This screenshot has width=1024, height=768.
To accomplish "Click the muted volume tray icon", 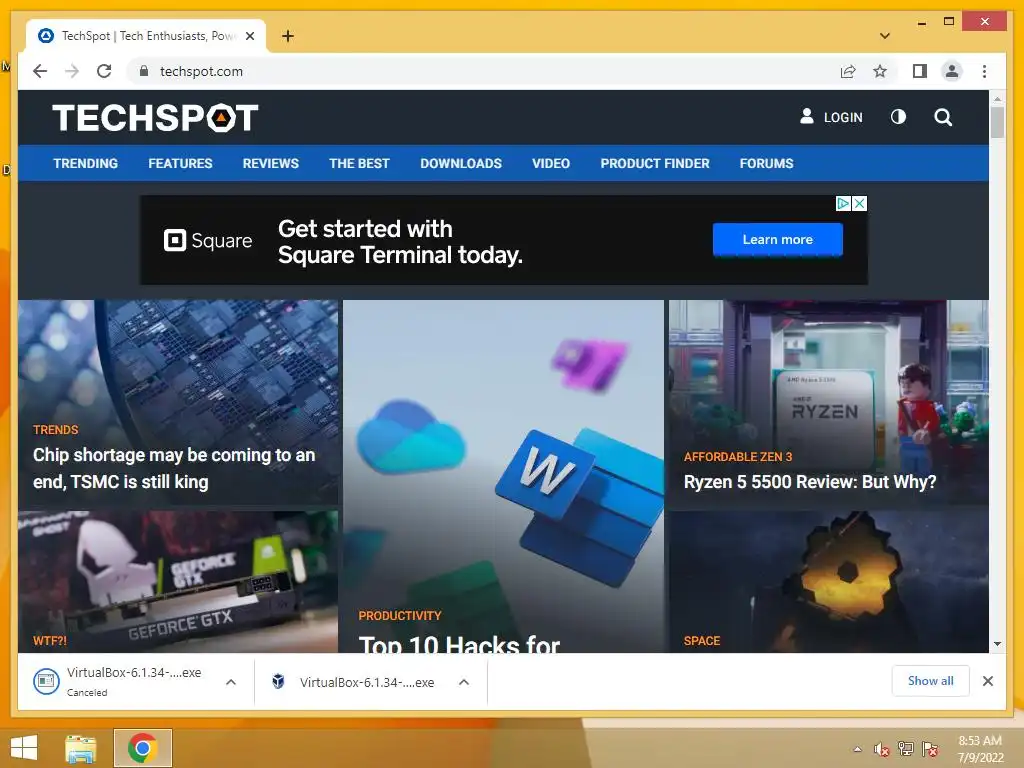I will (882, 749).
